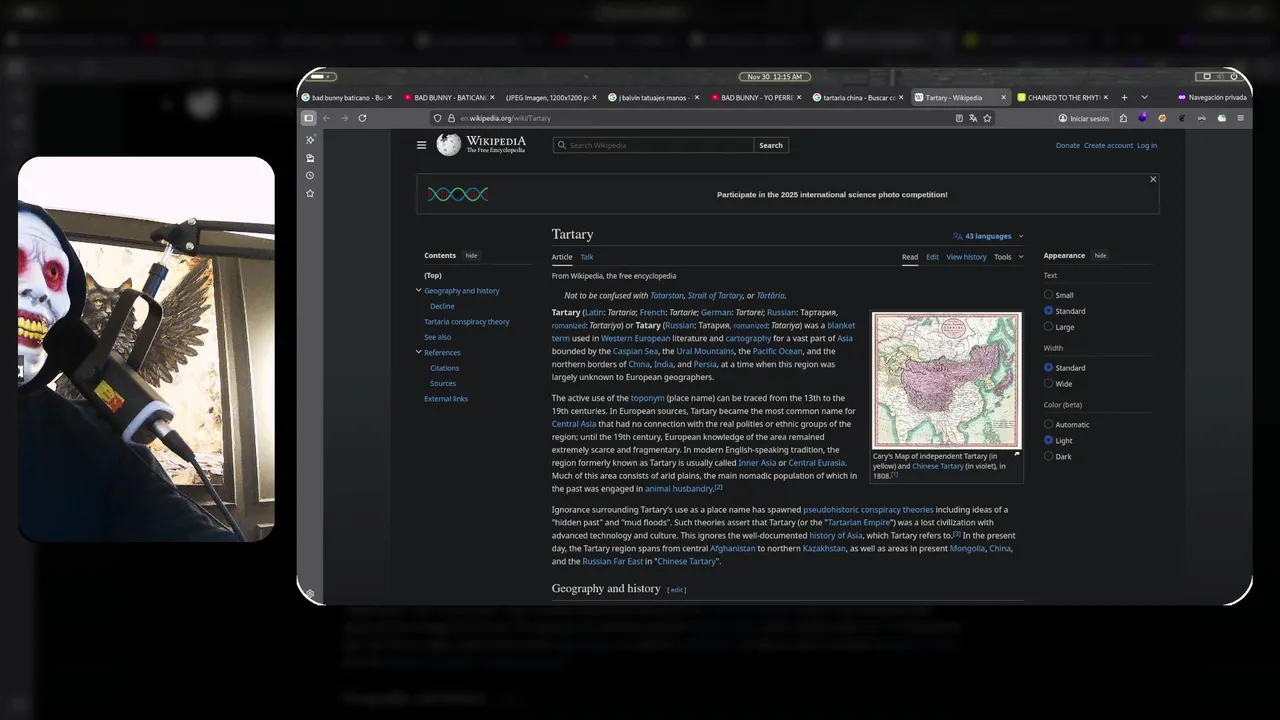
Task: Select Automatic color mode
Action: (x=1048, y=425)
